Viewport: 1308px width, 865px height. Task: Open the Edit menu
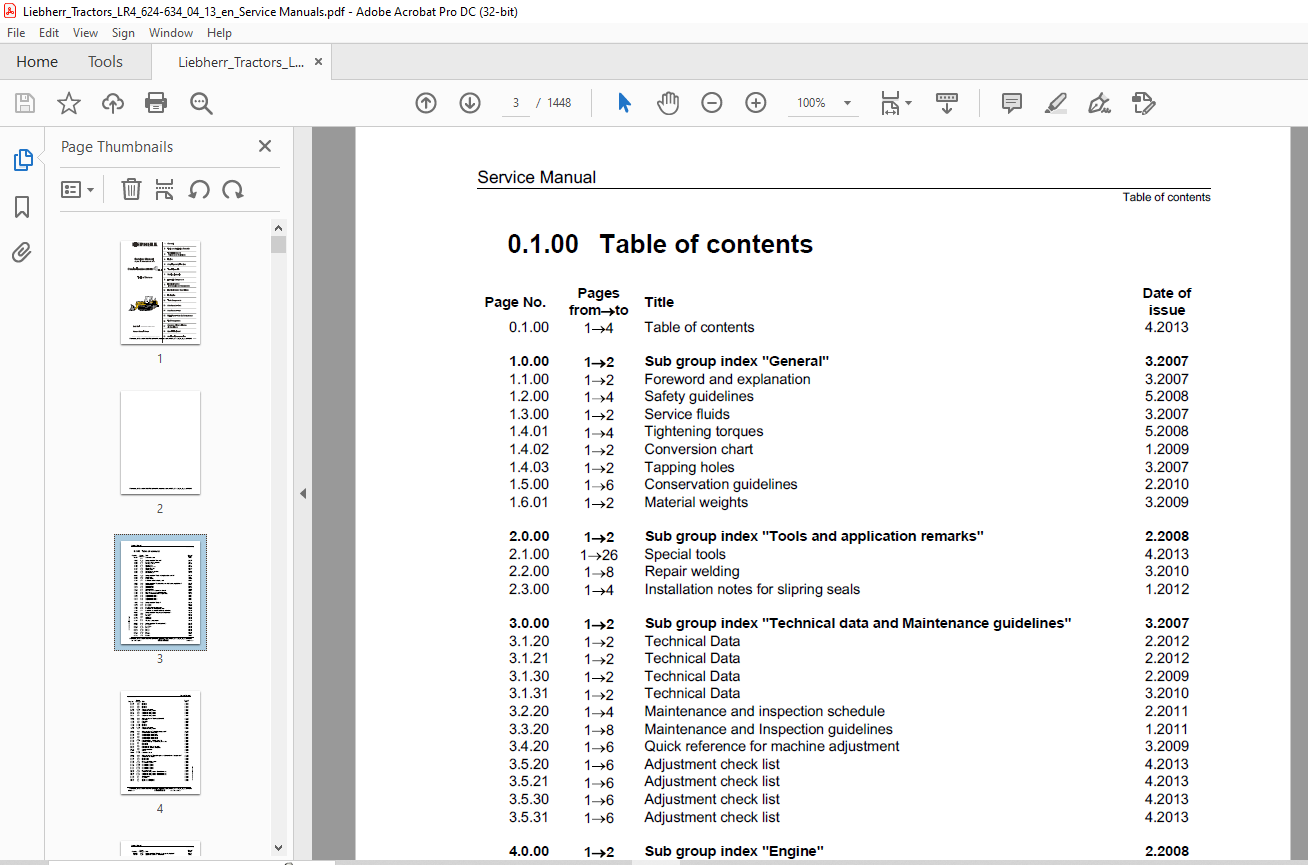click(x=49, y=33)
